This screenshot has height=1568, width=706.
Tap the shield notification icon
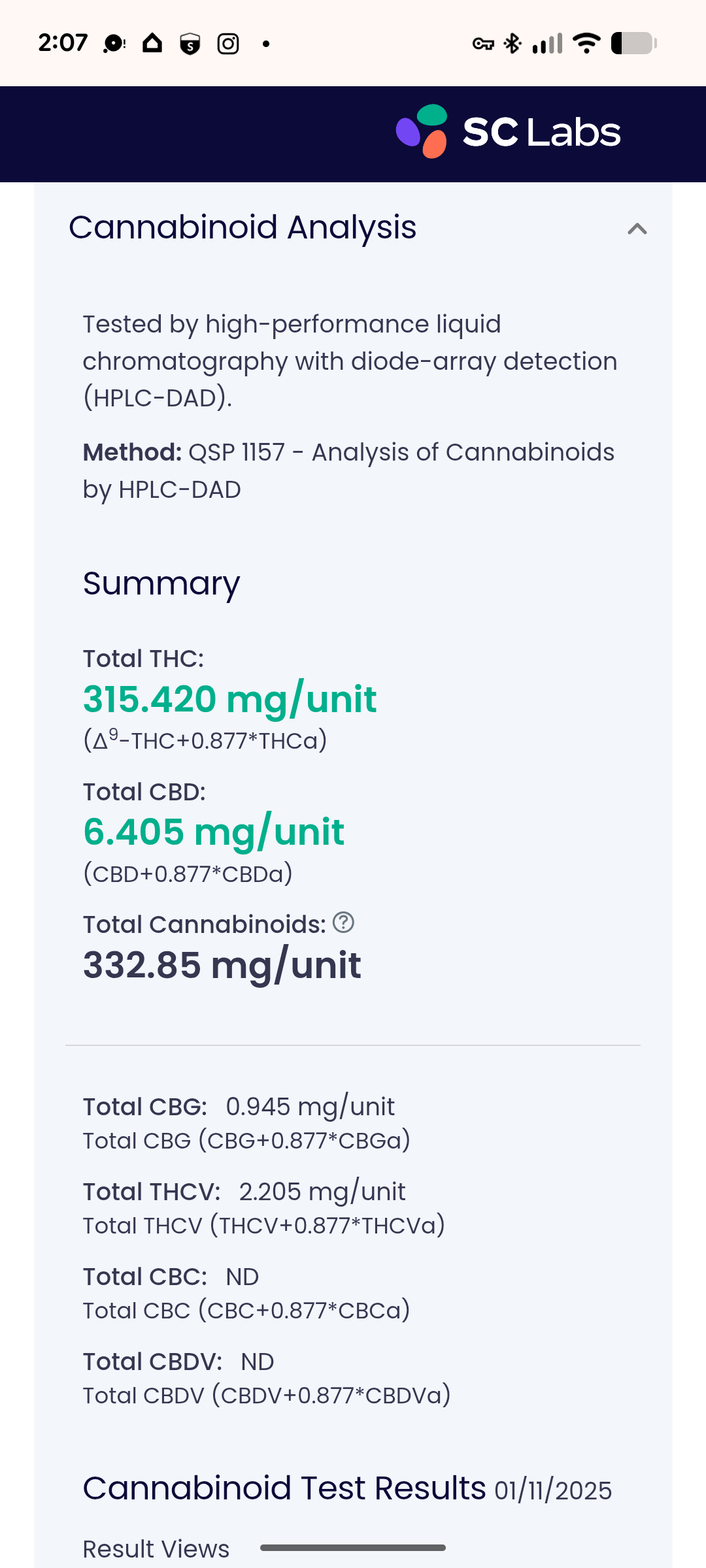(x=190, y=44)
